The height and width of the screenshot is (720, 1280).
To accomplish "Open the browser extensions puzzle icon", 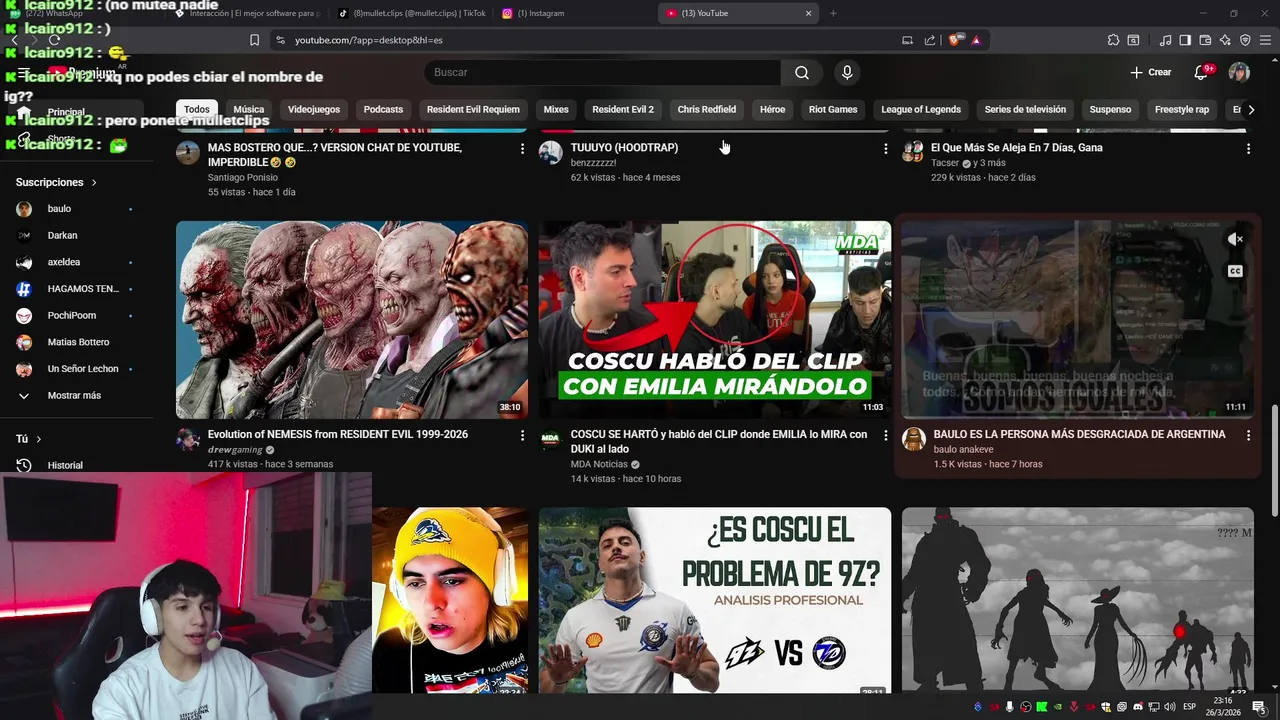I will (1113, 40).
